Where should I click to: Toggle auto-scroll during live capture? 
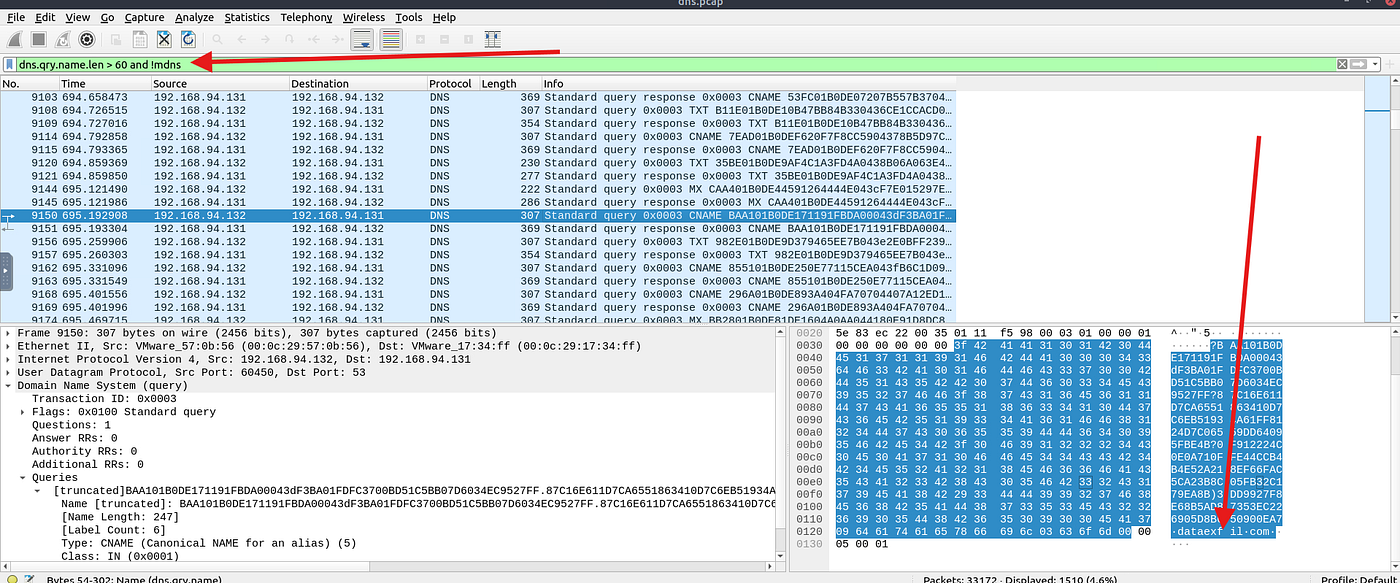(363, 39)
